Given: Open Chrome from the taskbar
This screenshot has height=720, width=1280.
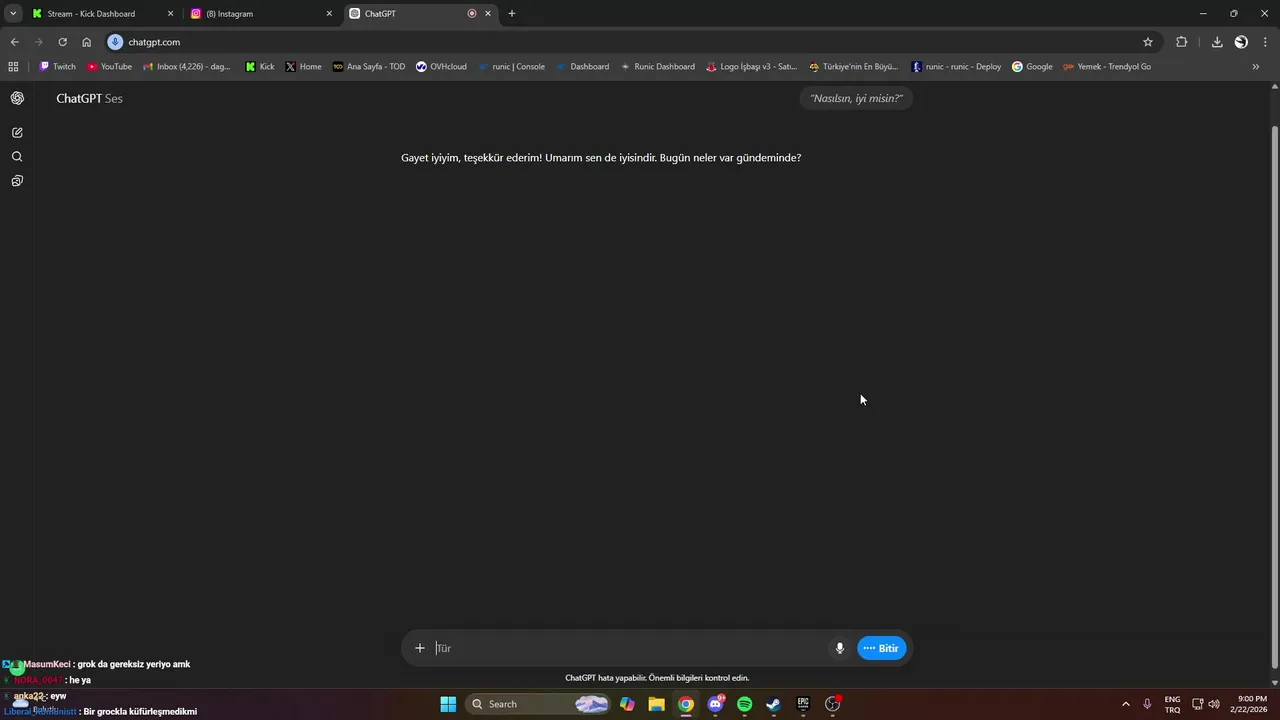Looking at the screenshot, I should pos(686,704).
